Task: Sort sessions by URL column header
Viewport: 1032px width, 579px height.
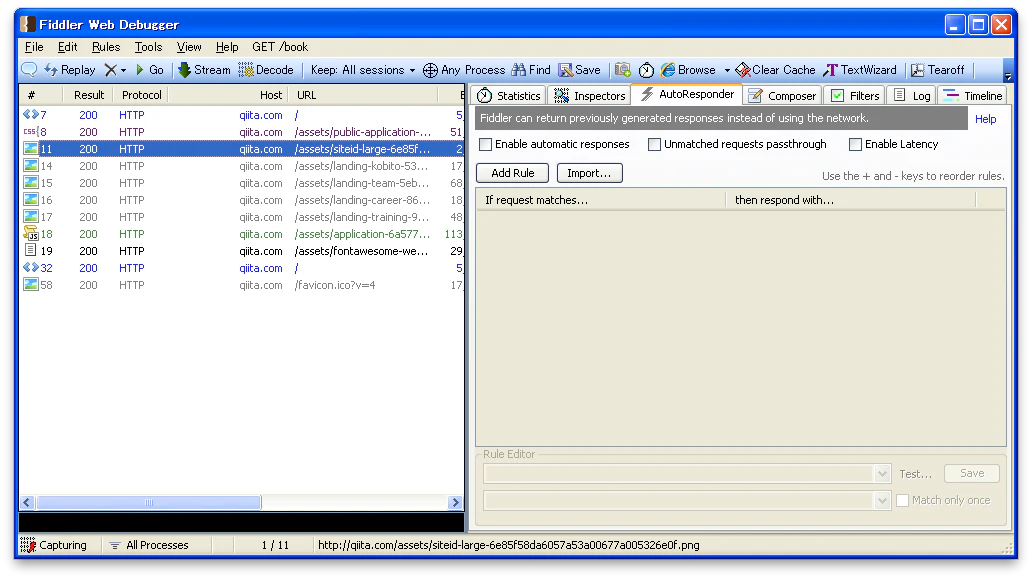Action: point(364,95)
